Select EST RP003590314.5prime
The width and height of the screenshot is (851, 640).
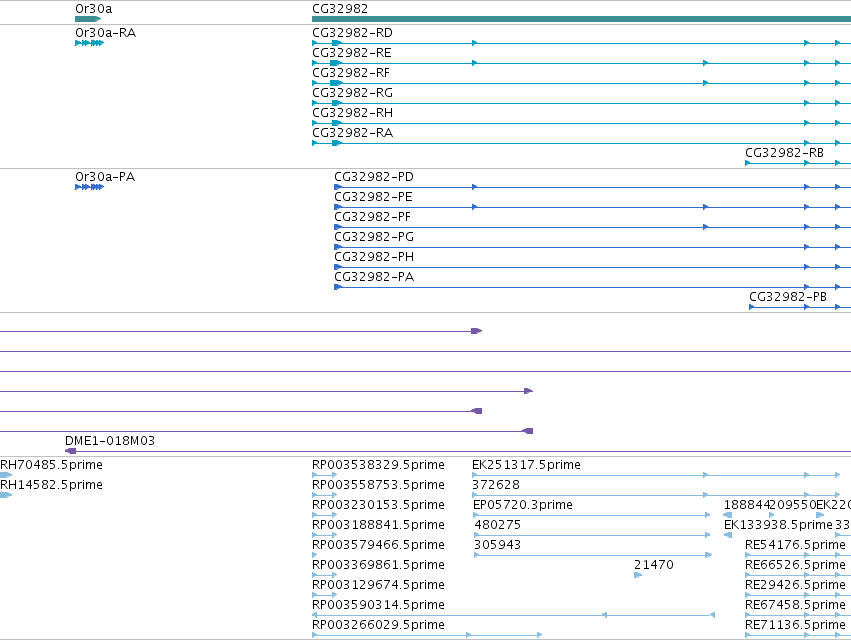[378, 605]
